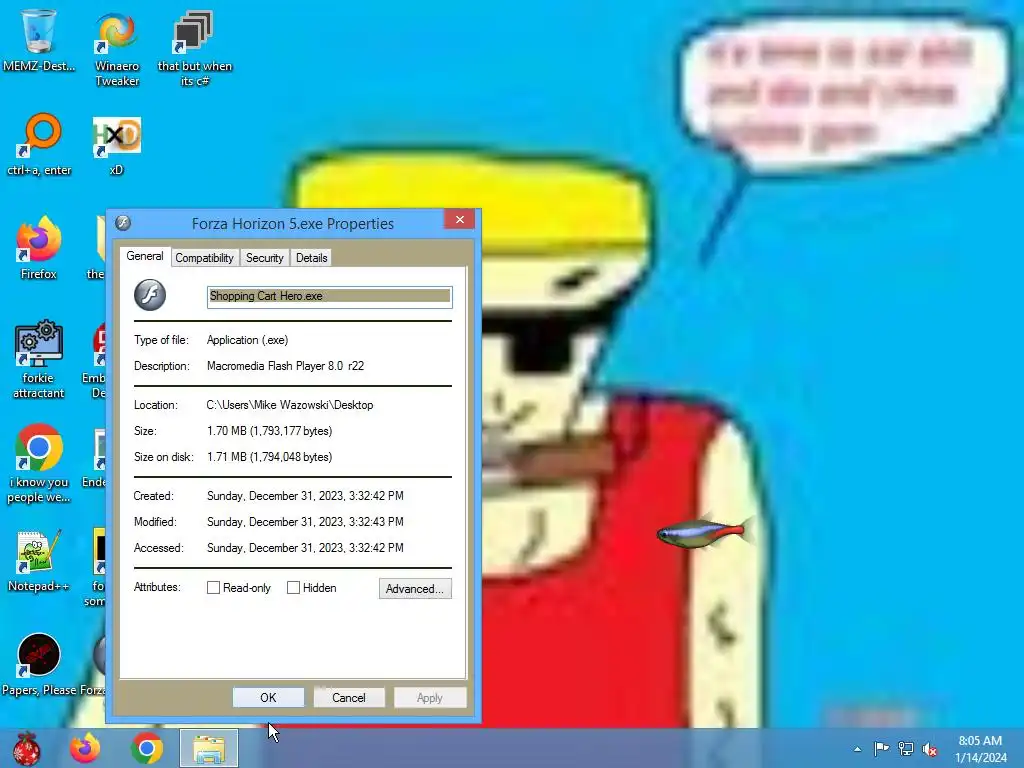
Task: Toggle the Hidden attribute checkbox
Action: (293, 588)
